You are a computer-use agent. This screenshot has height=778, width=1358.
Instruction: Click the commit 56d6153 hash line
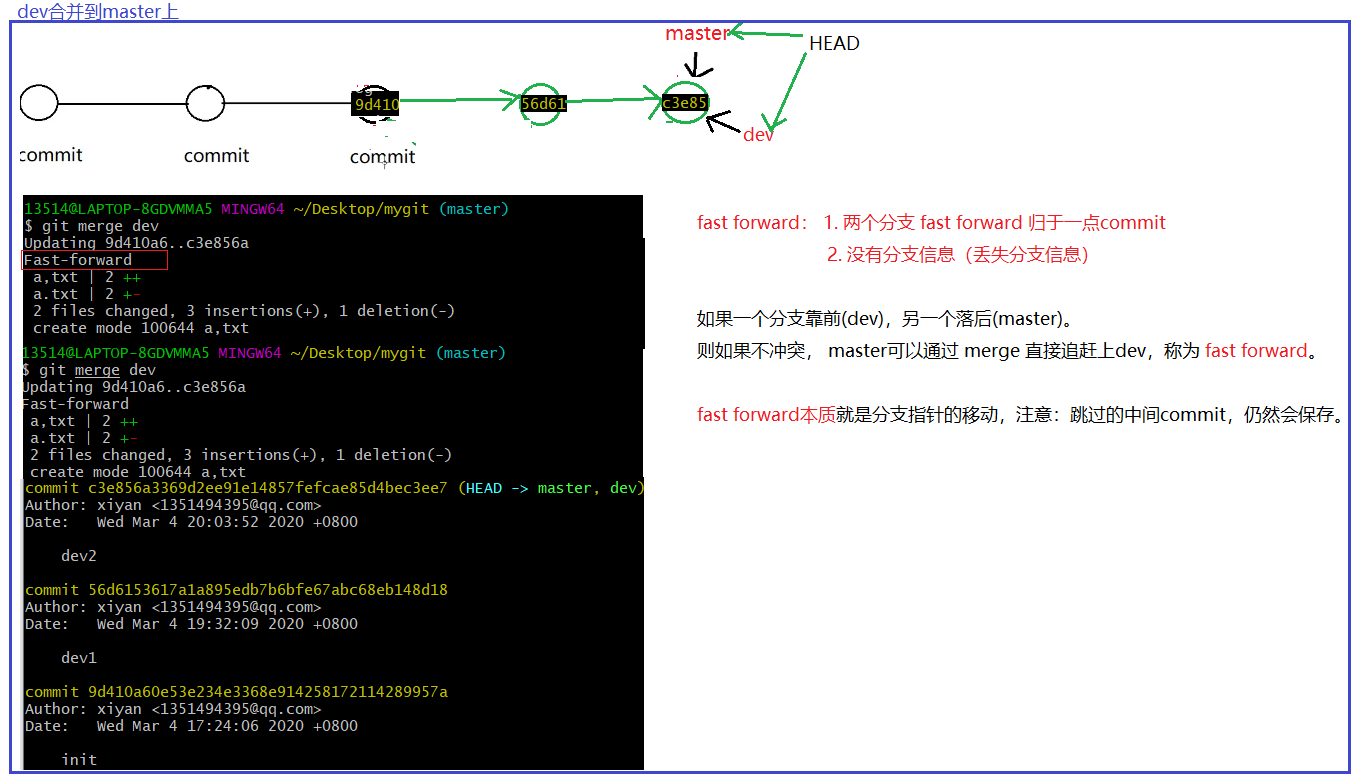236,590
